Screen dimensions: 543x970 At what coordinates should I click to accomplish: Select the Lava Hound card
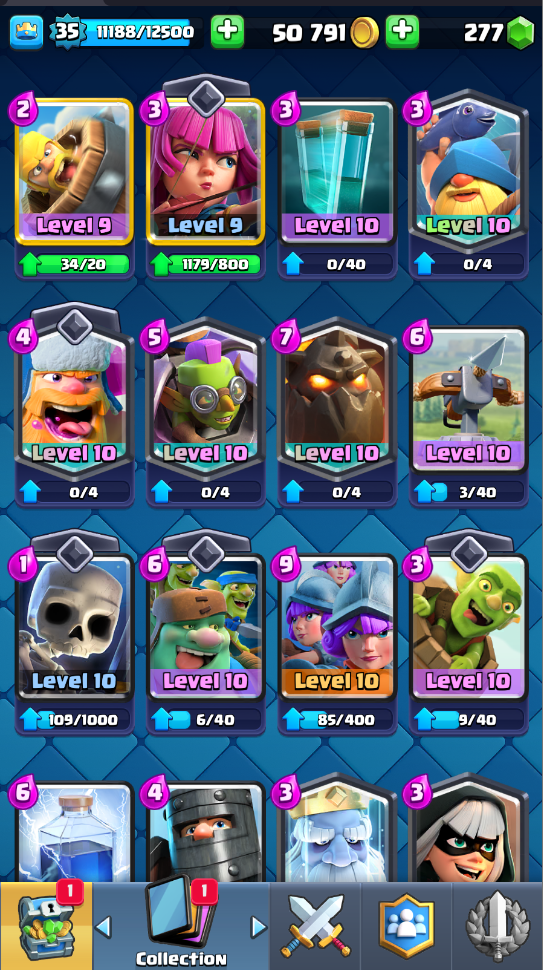click(x=337, y=398)
